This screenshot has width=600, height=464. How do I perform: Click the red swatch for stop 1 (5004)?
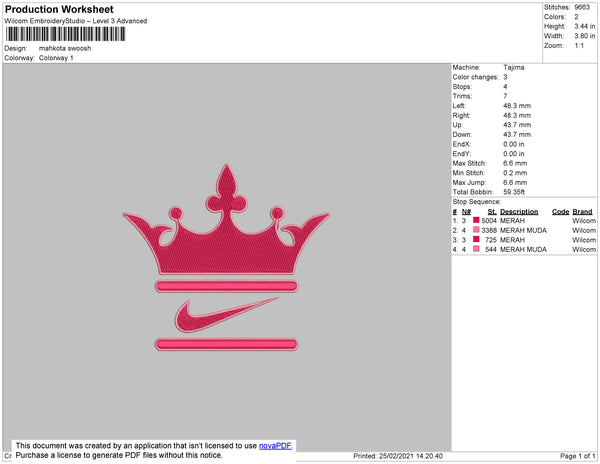click(476, 220)
